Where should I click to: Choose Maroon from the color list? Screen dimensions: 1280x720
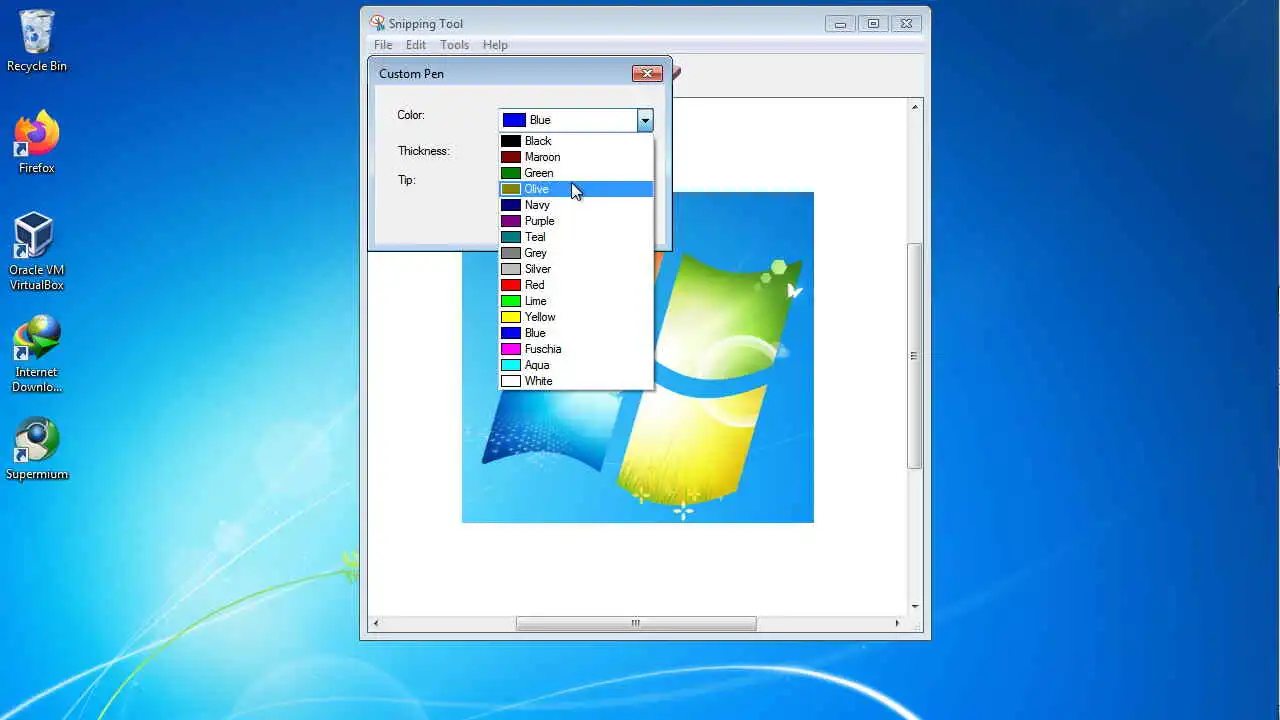click(x=576, y=157)
